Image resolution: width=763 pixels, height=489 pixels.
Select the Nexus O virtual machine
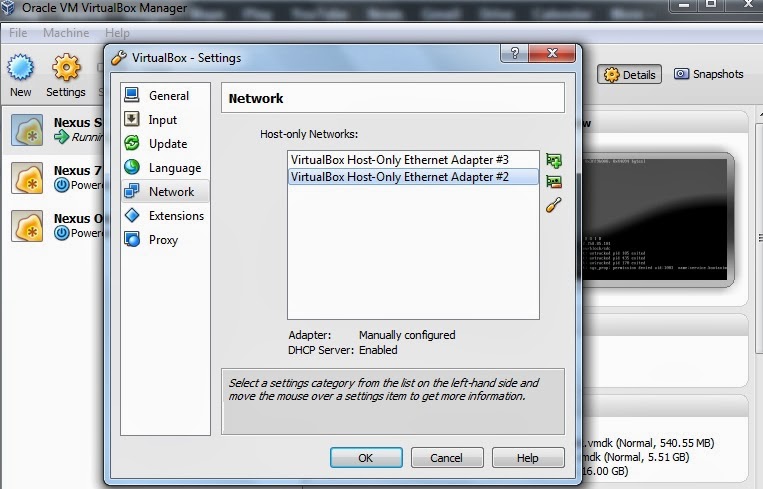(x=54, y=226)
